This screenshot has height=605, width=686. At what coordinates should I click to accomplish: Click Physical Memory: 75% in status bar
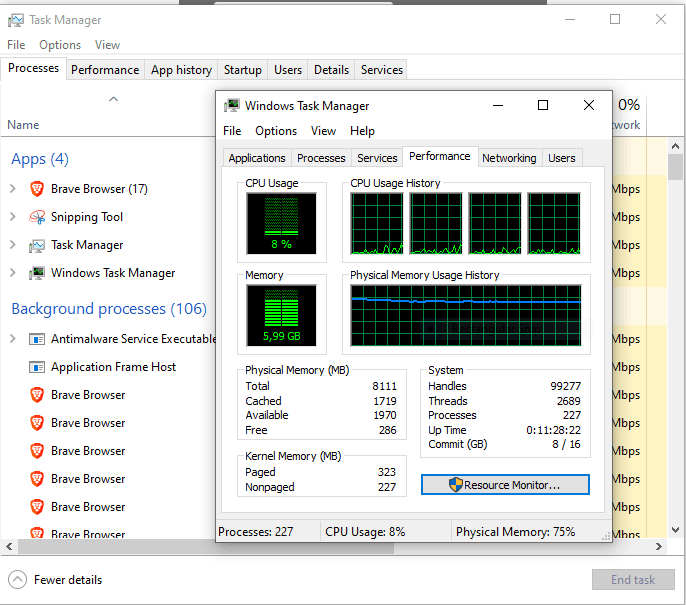515,532
